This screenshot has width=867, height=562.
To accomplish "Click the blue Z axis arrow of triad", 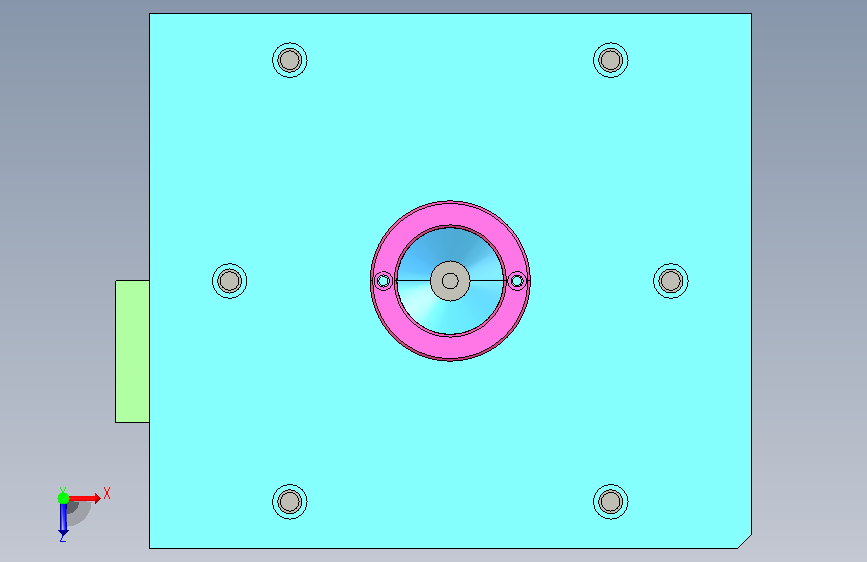I will point(63,520).
